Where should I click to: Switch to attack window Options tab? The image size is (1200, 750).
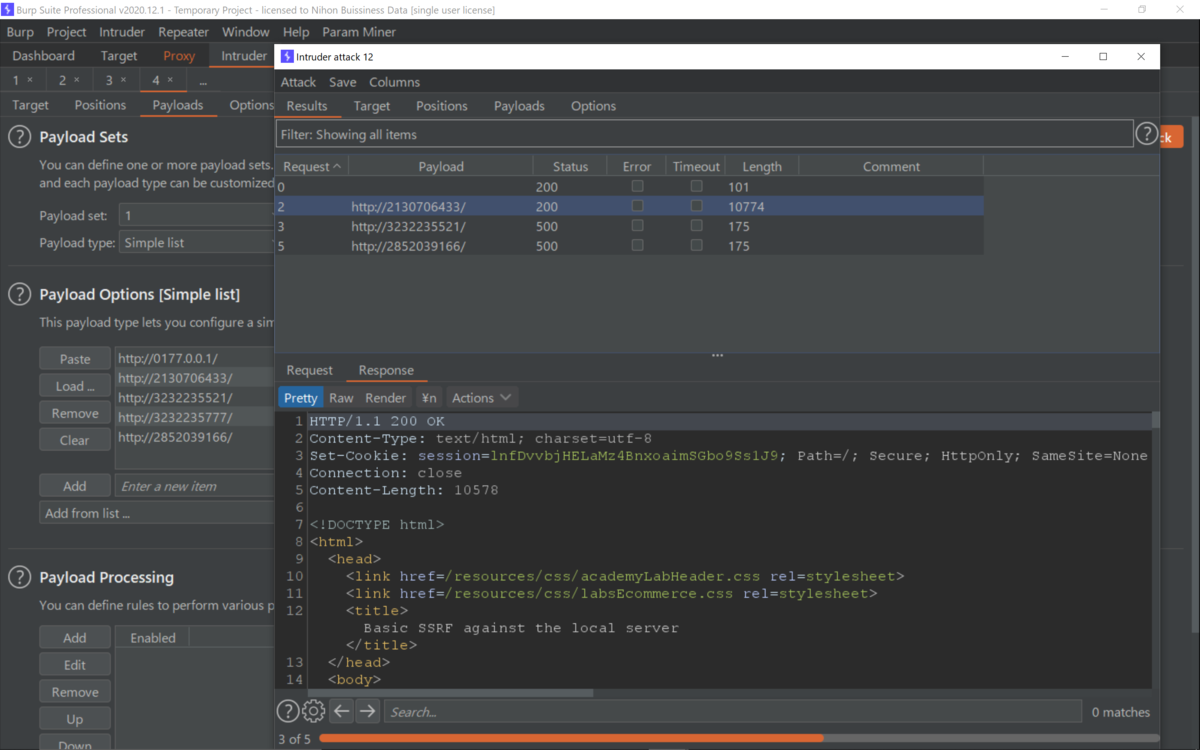pyautogui.click(x=593, y=106)
